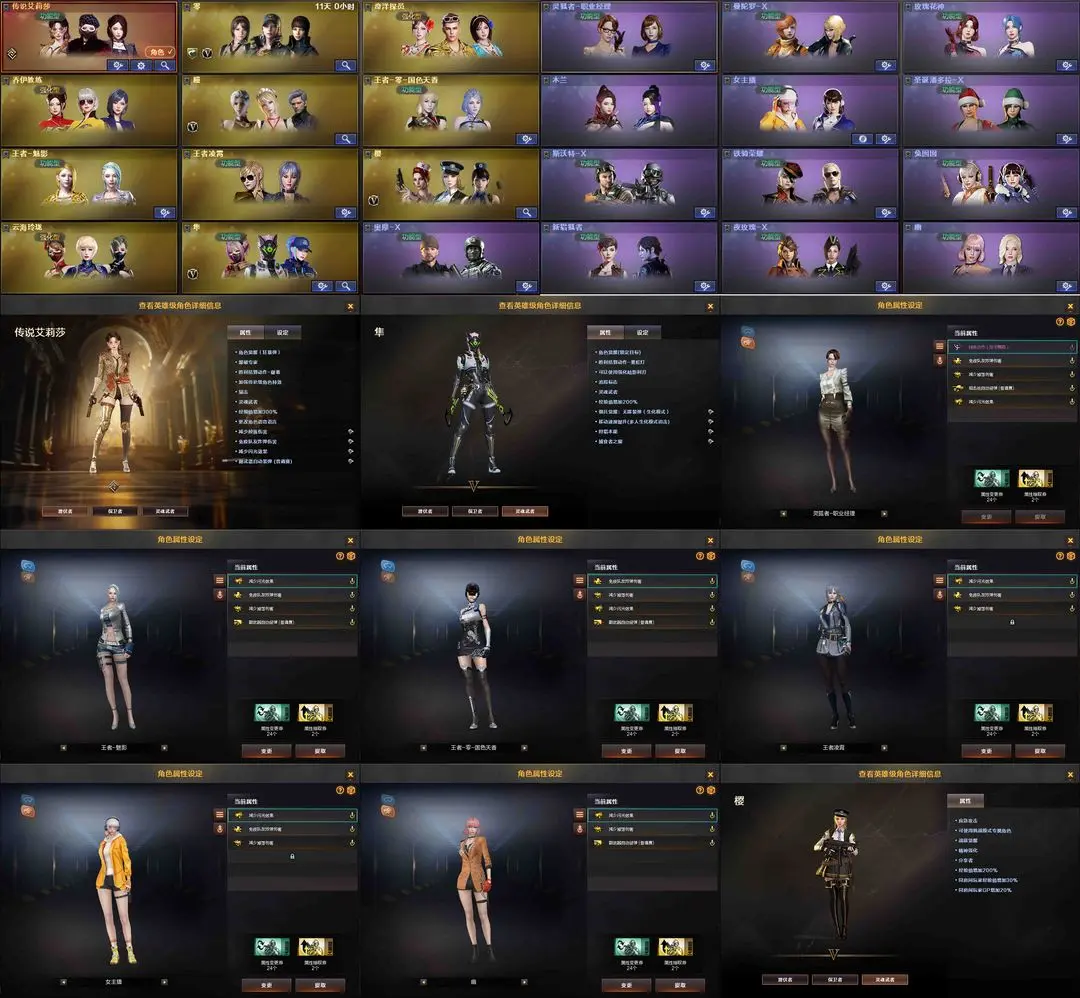Select 保卫者 in the 隼 detail panel

click(475, 511)
